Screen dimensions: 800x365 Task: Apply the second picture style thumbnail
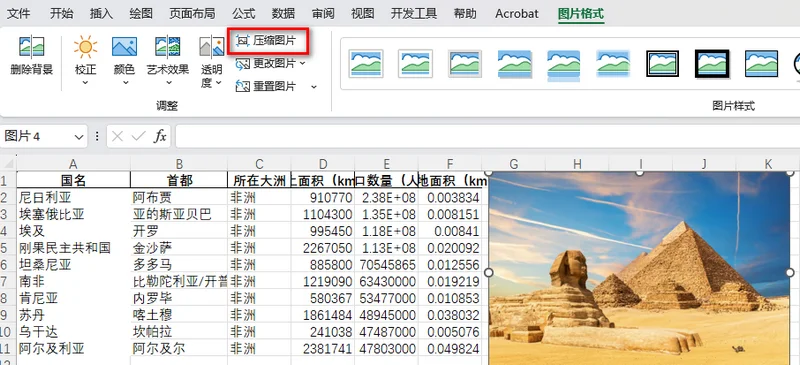click(416, 64)
